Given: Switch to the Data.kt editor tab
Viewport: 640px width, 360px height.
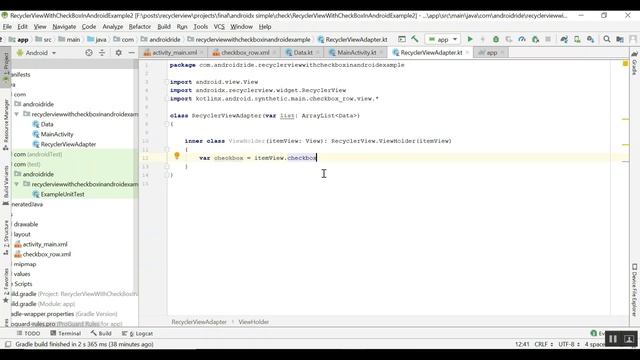Looking at the screenshot, I should (x=302, y=53).
